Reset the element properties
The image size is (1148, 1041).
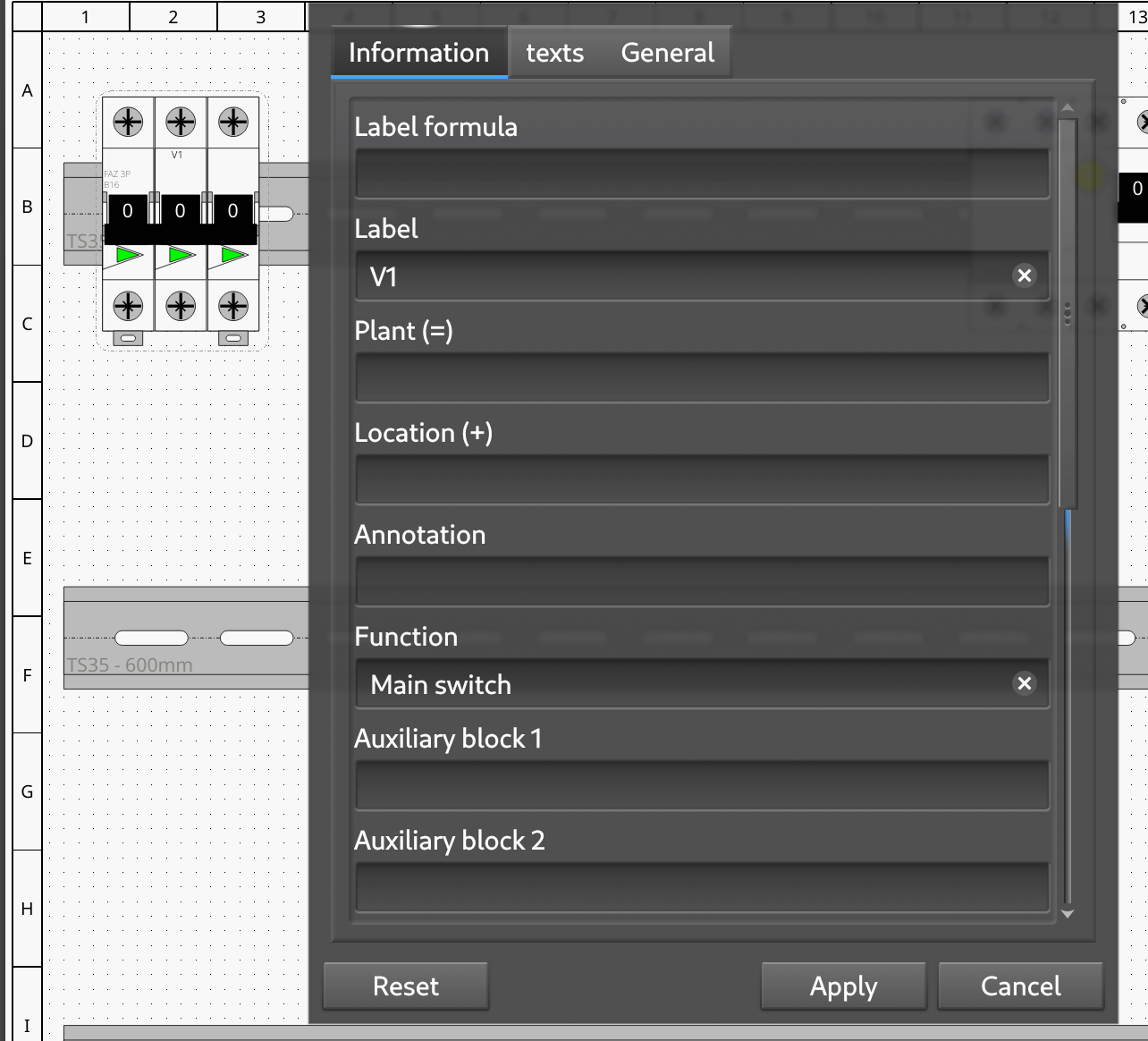pyautogui.click(x=405, y=986)
